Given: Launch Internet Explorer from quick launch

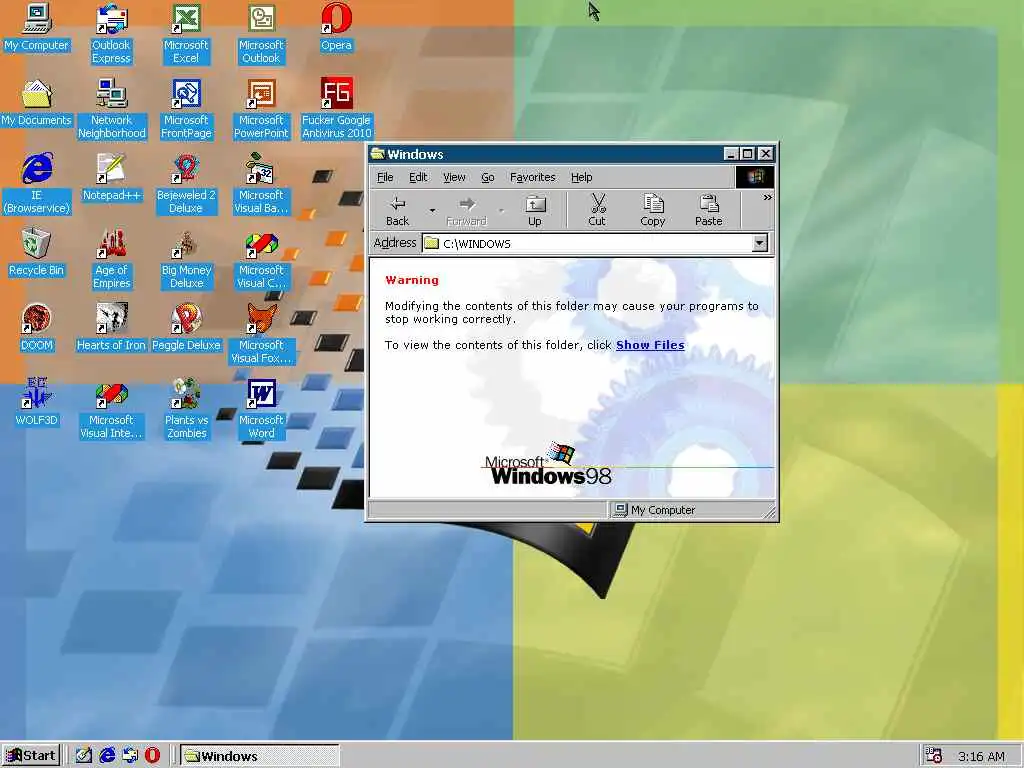Looking at the screenshot, I should [x=106, y=756].
